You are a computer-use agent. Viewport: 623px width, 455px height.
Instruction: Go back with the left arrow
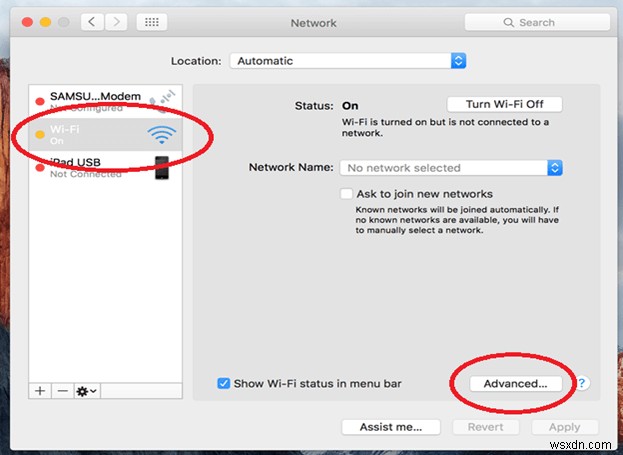point(92,22)
